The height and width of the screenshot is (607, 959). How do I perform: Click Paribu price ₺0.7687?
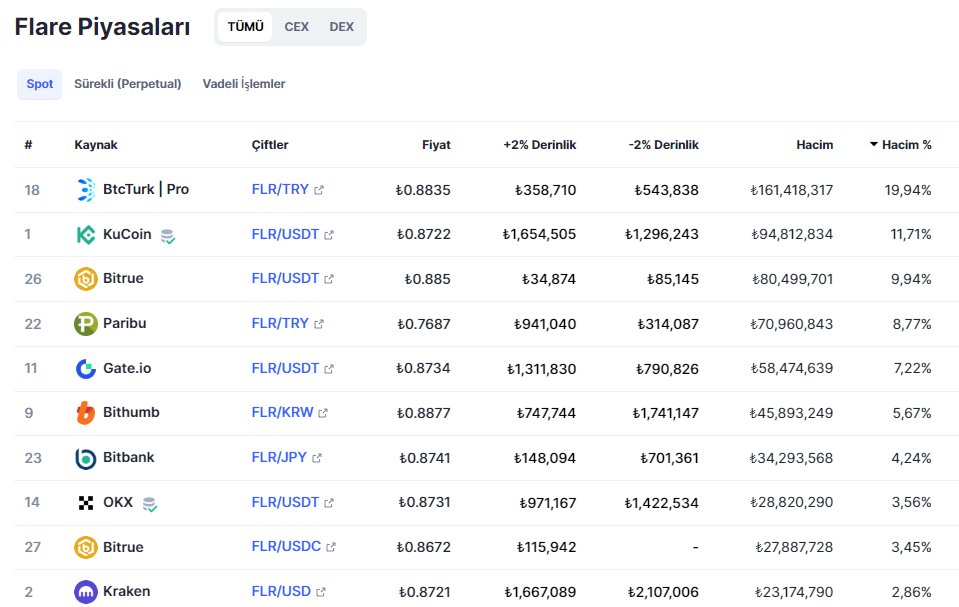(424, 324)
